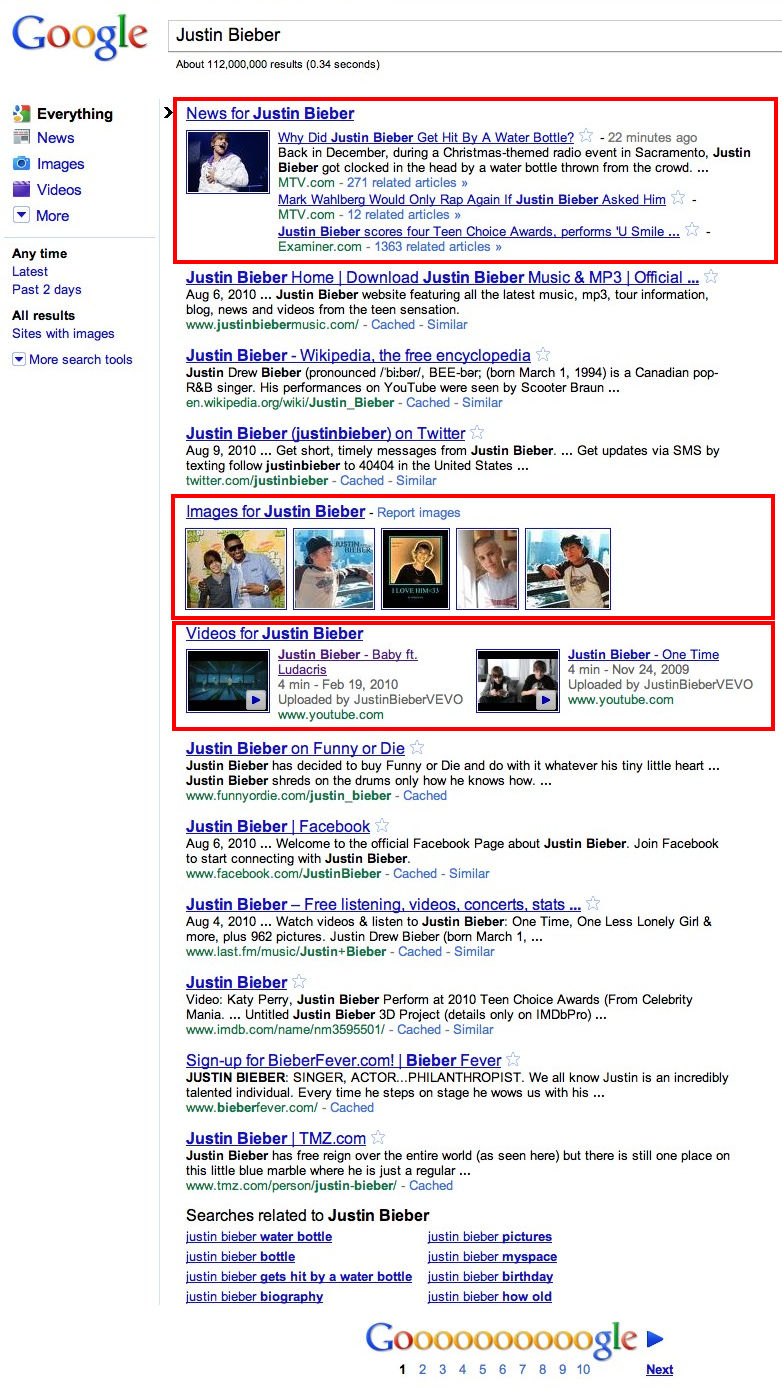This screenshot has height=1393, width=782.
Task: Open Cached link for Facebook result
Action: (415, 873)
